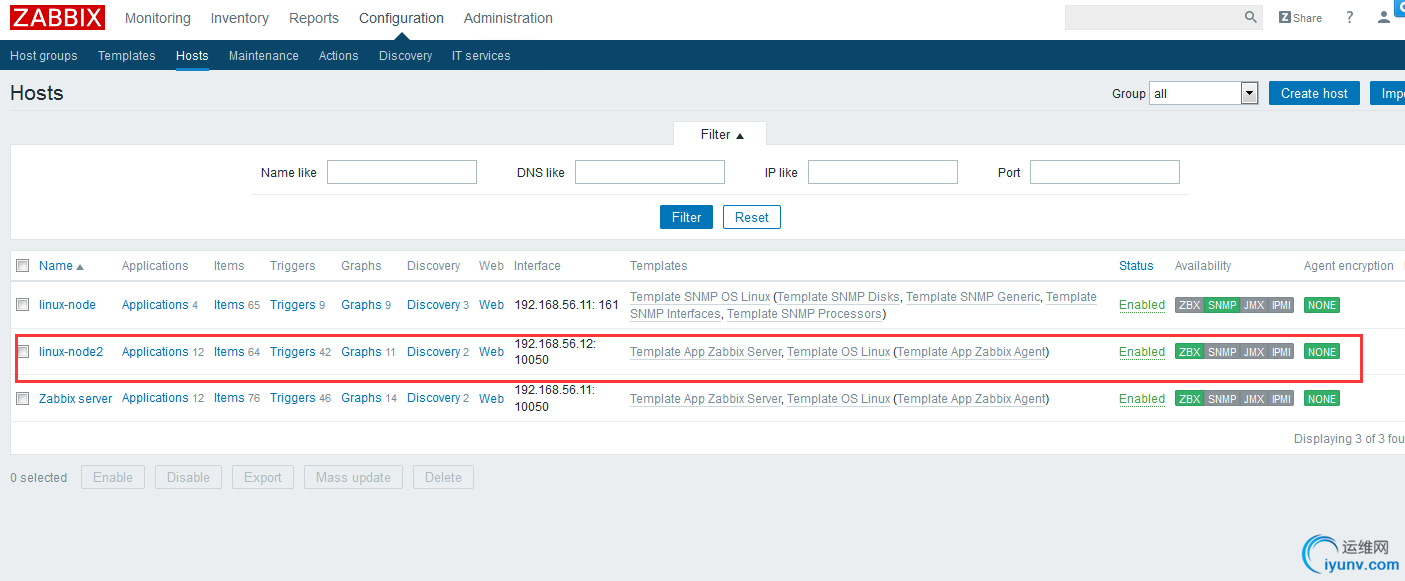Open Template App Zabbix Agent for Zabbix server
This screenshot has height=581, width=1405.
[971, 399]
